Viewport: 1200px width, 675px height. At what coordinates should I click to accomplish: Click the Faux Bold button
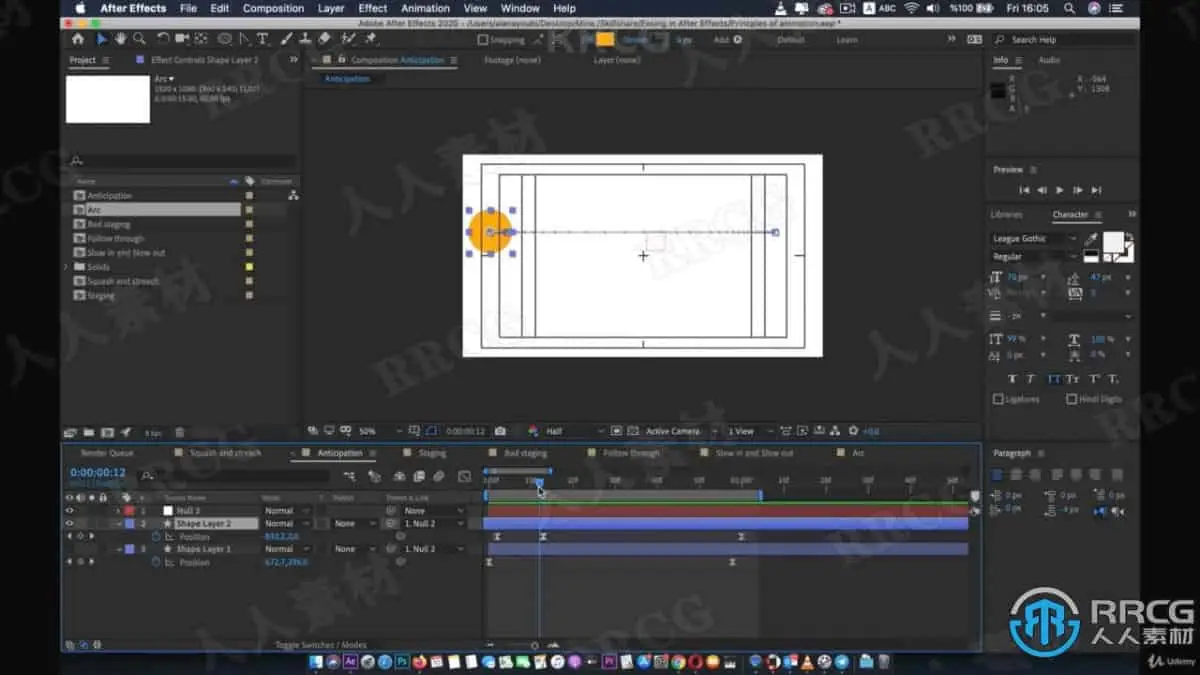click(x=1012, y=379)
